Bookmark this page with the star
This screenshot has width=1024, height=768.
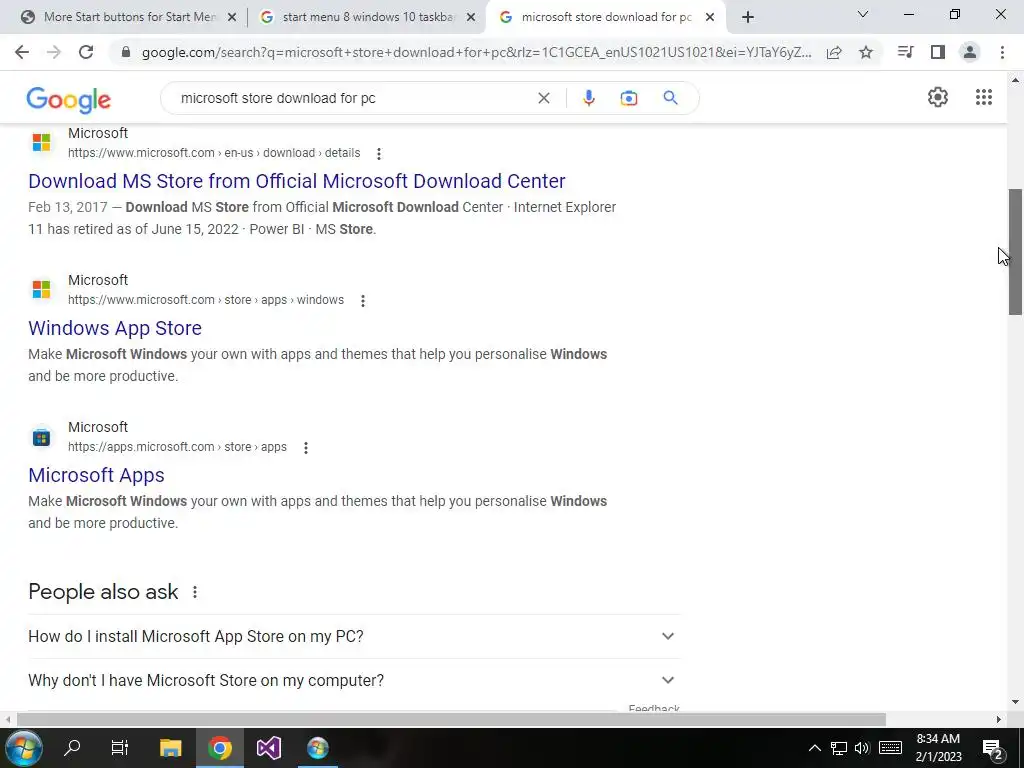pos(866,52)
